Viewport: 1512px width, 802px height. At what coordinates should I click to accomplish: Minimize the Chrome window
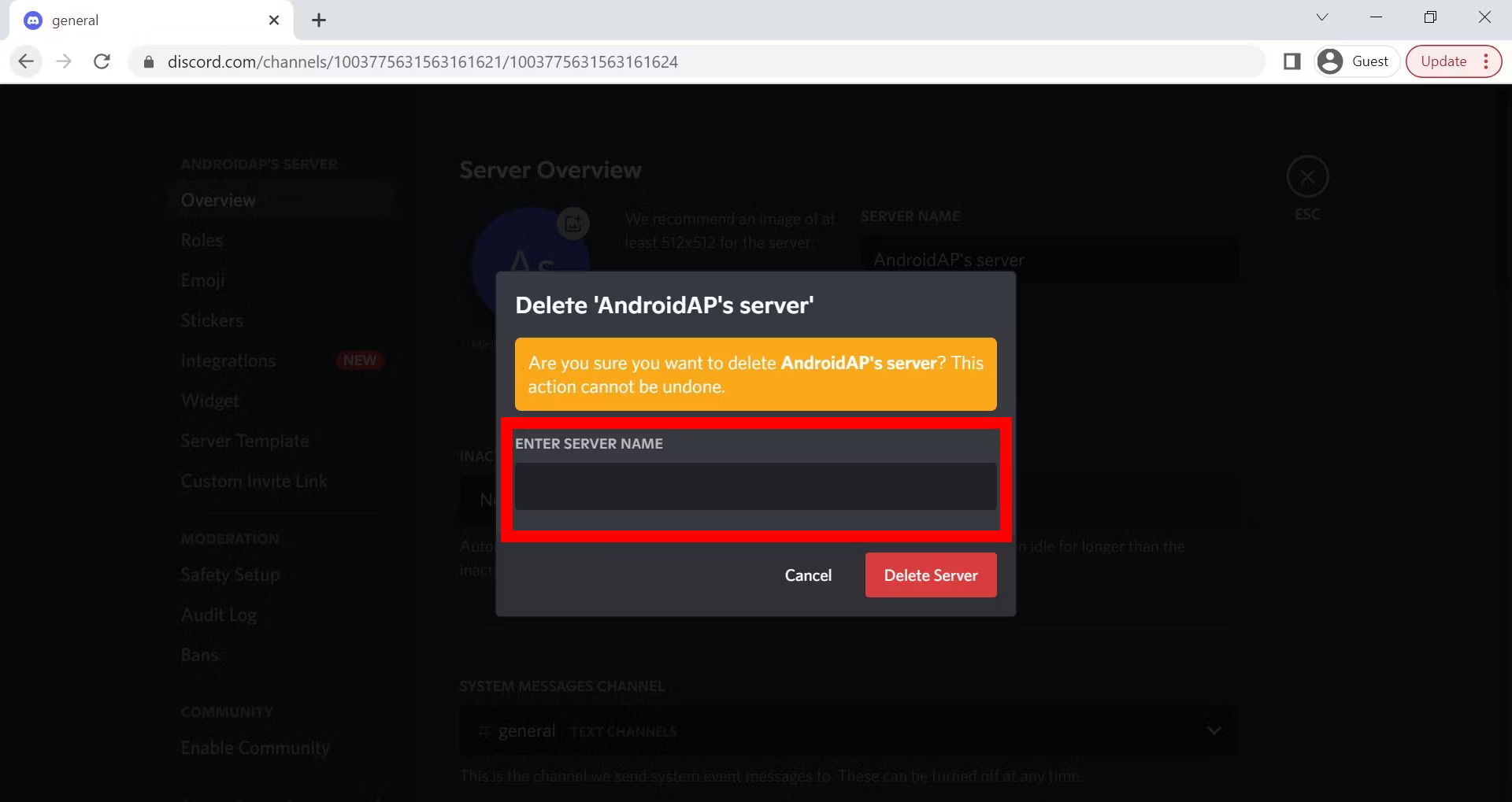1377,17
